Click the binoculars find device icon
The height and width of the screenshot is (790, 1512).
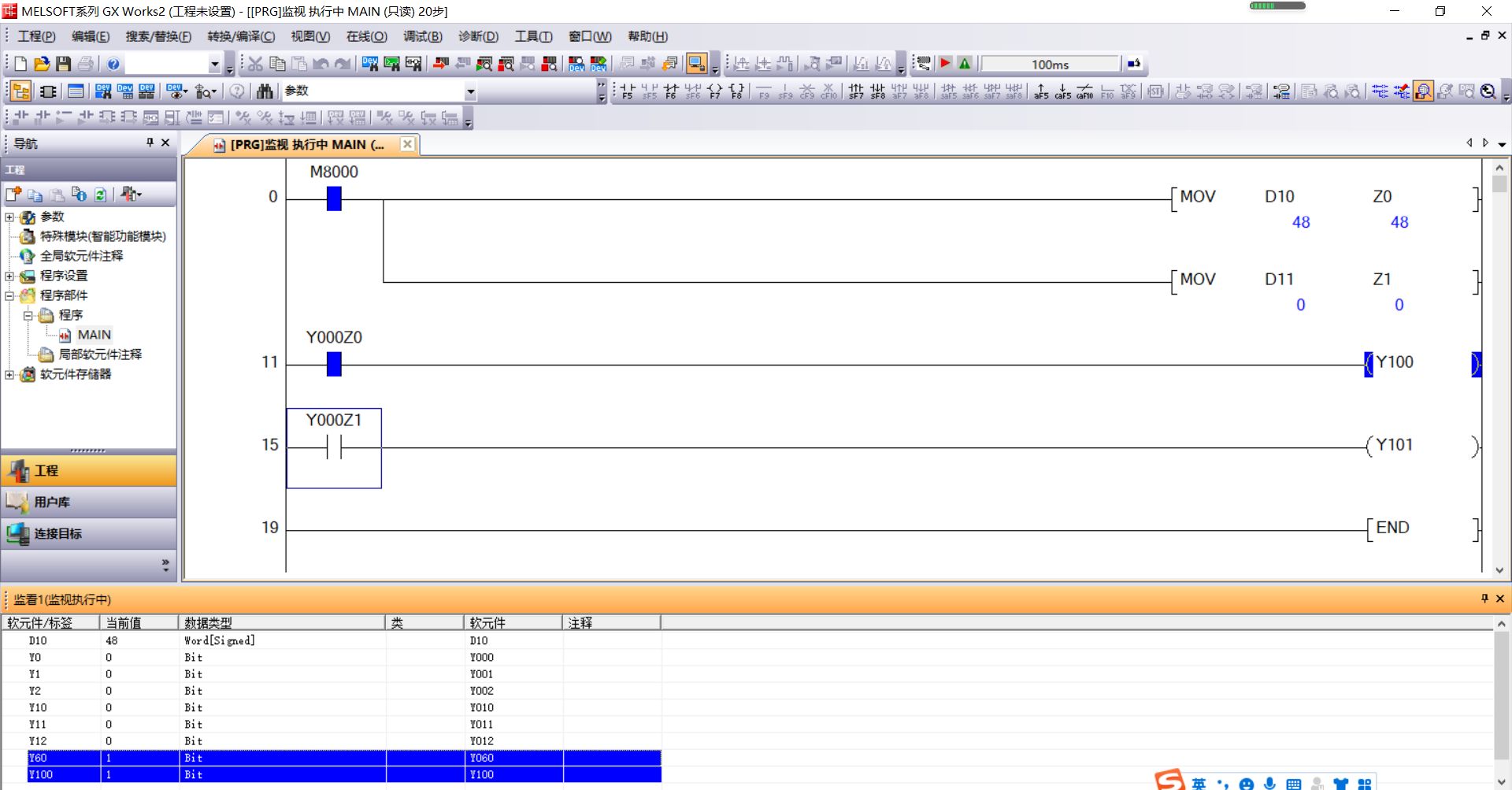[x=265, y=91]
